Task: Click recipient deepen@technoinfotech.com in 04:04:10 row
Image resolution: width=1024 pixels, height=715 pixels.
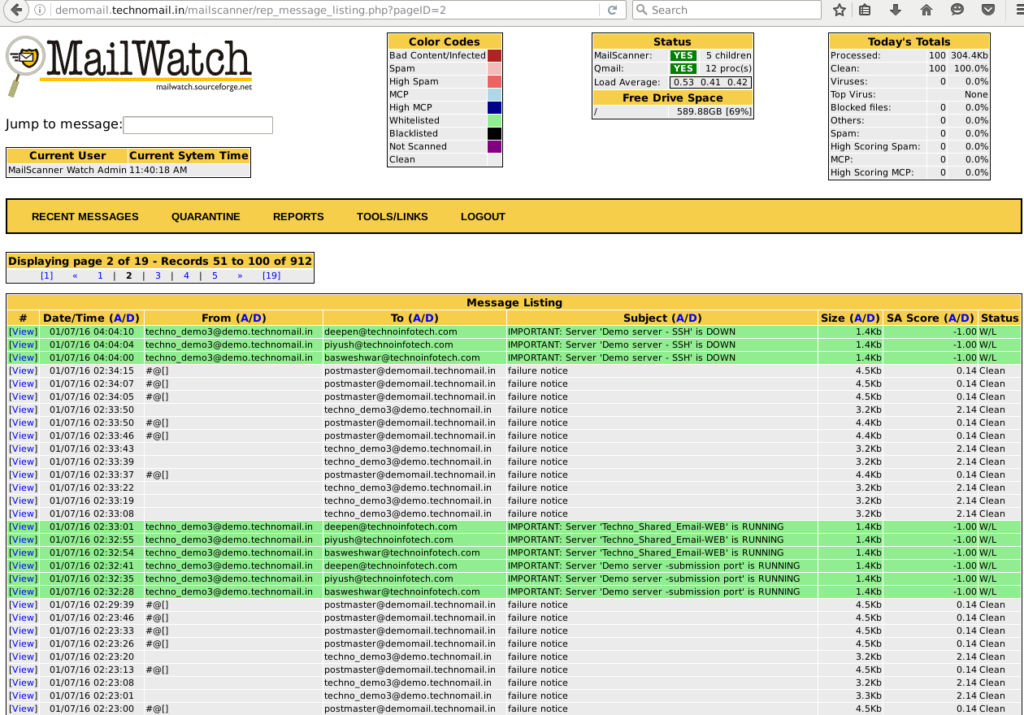Action: click(x=391, y=332)
